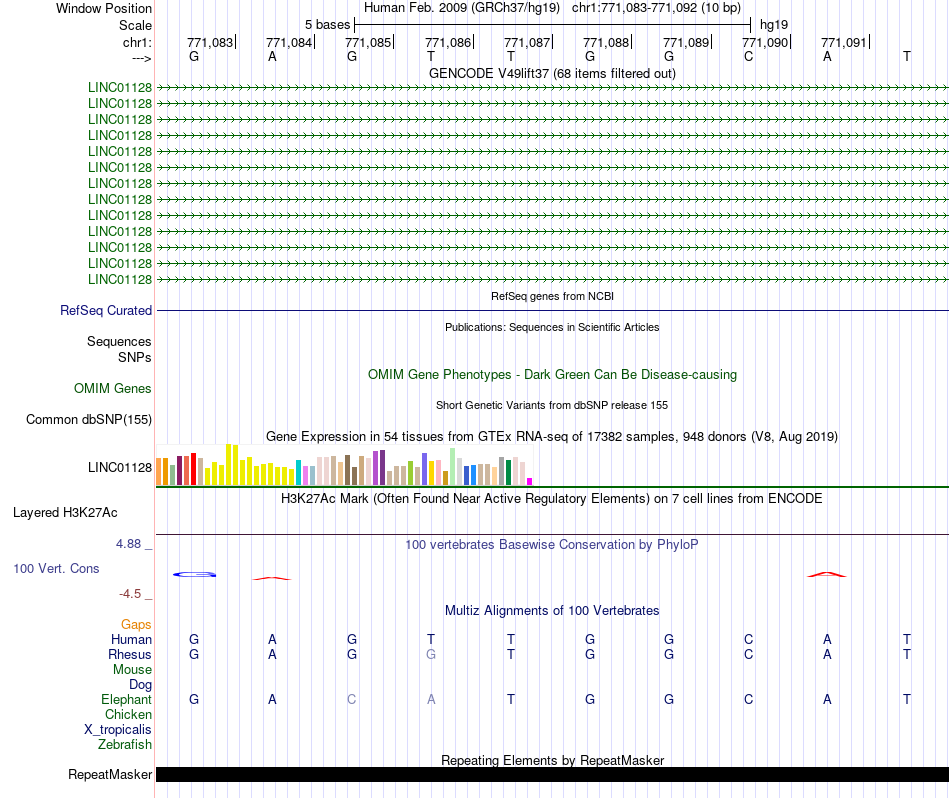This screenshot has width=950, height=798.
Task: Click the black RepeatMasker repeat element bar
Action: tap(552, 775)
